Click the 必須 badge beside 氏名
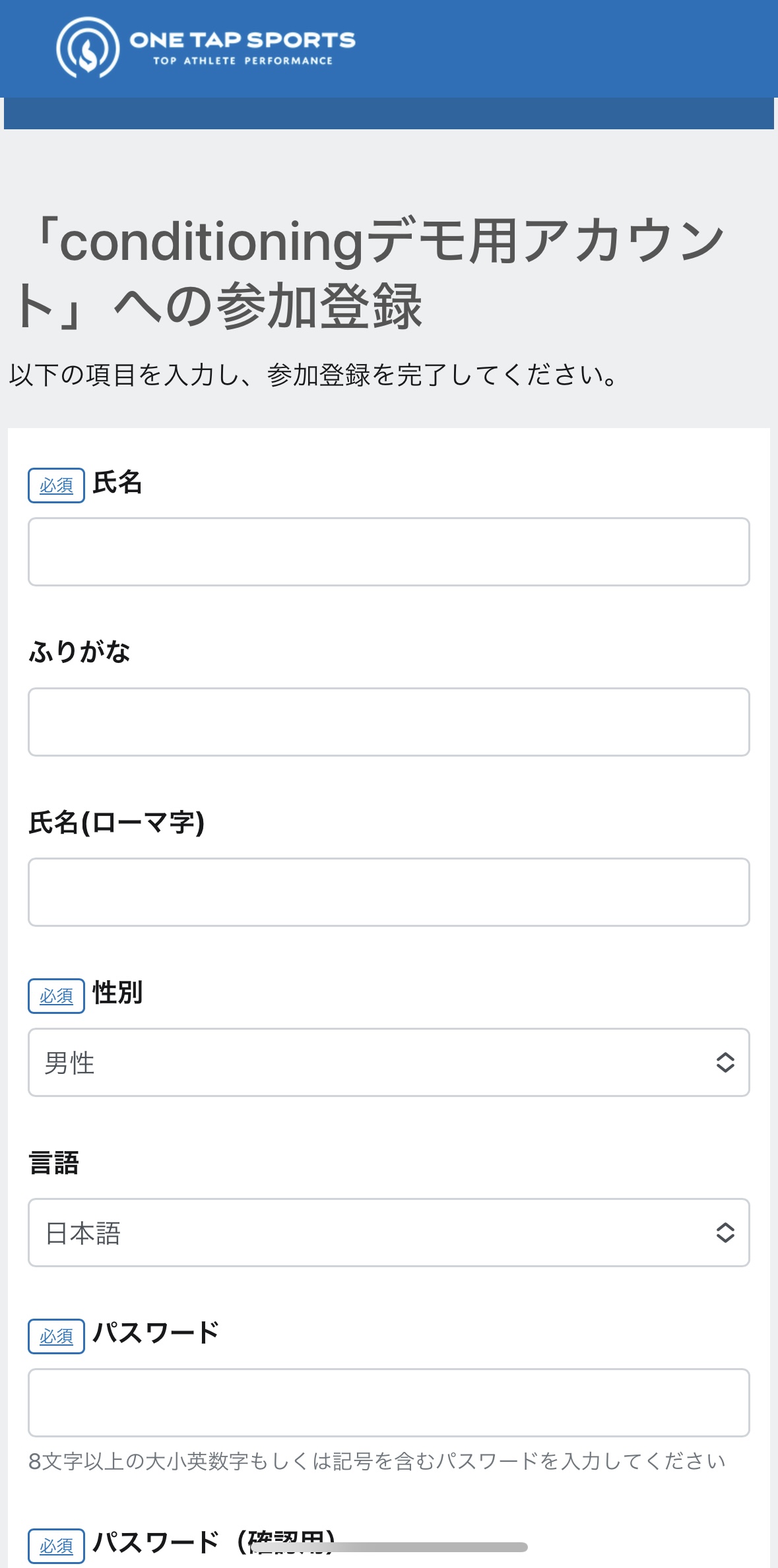Screen dimensions: 778x1568 pos(56,486)
